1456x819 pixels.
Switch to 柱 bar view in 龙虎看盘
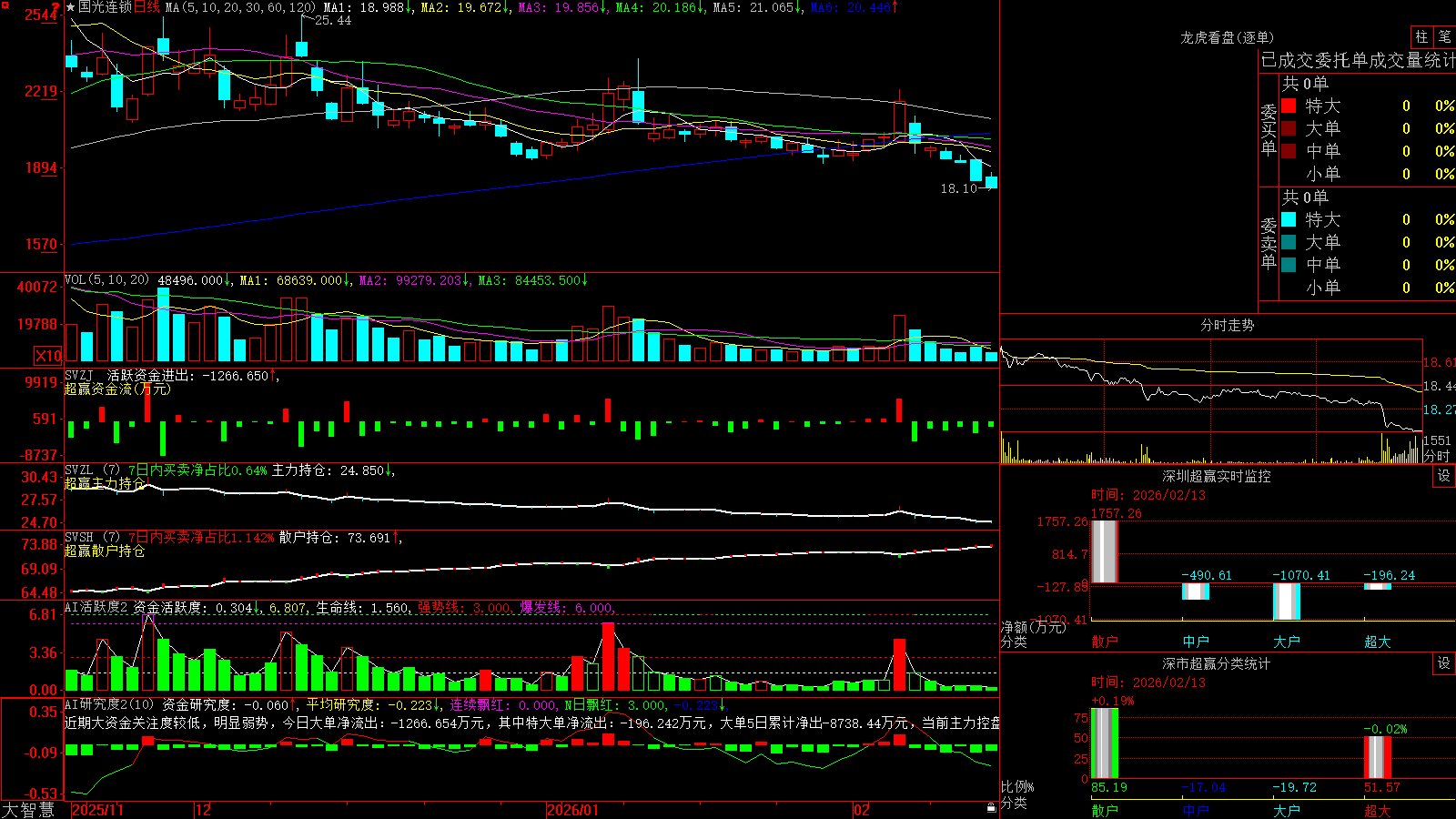(1421, 37)
